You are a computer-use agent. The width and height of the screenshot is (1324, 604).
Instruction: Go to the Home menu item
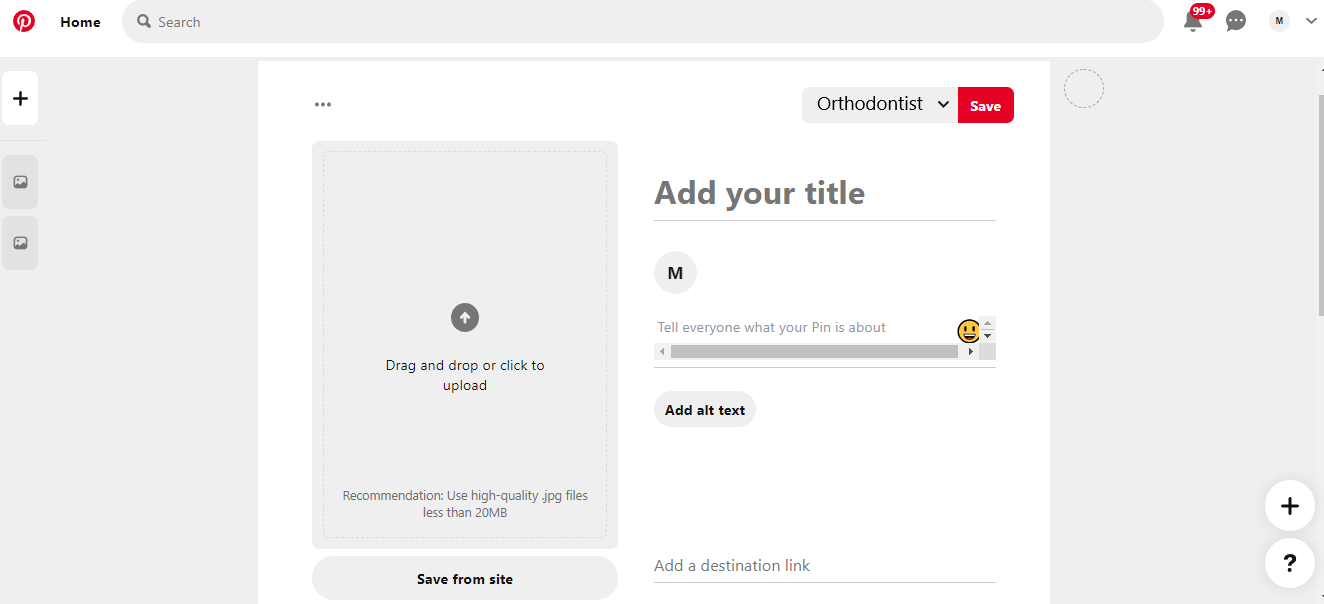(x=80, y=21)
